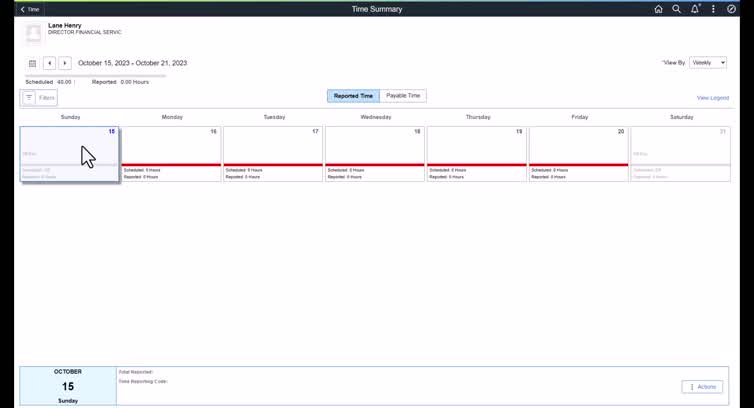Image resolution: width=754 pixels, height=408 pixels.
Task: Click the date range October 15 - October 21 text
Action: click(133, 63)
